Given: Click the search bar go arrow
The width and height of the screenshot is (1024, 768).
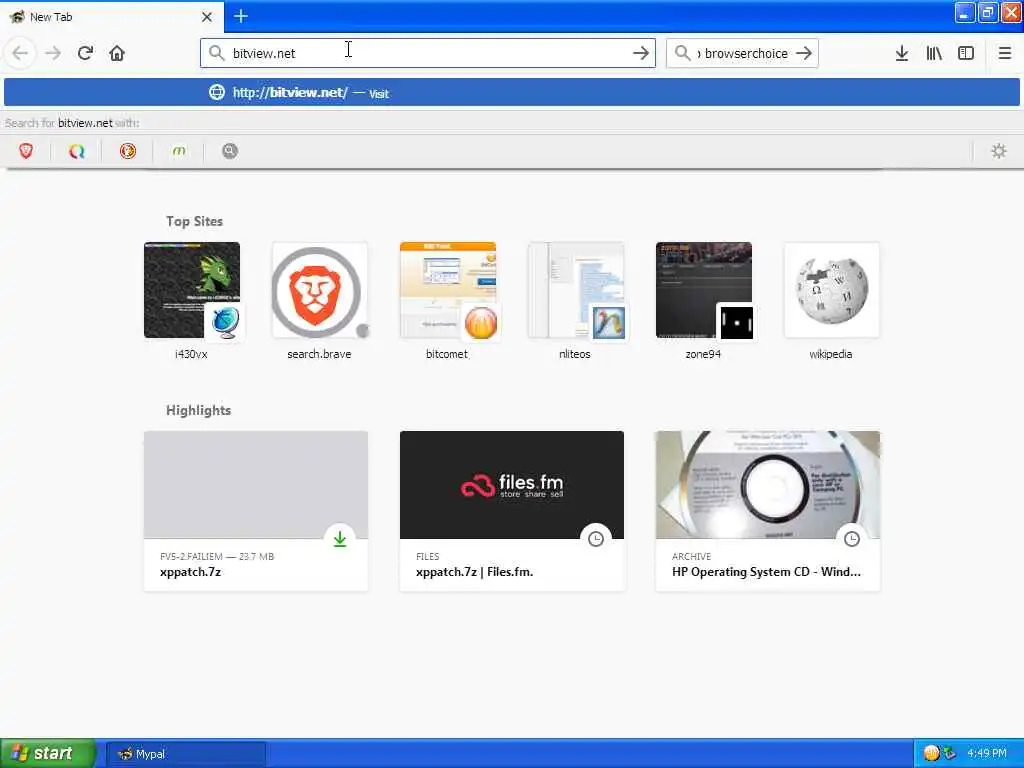Looking at the screenshot, I should (x=804, y=53).
